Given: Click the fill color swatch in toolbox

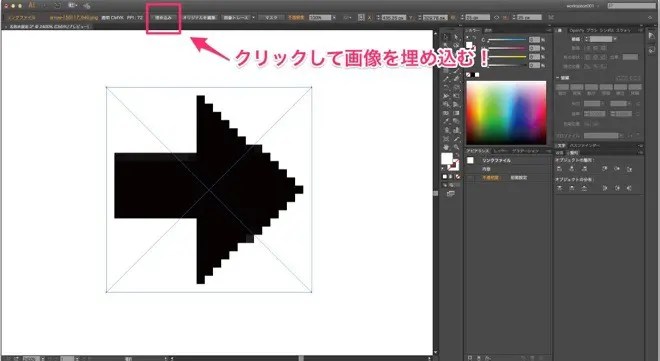Looking at the screenshot, I should [x=447, y=159].
